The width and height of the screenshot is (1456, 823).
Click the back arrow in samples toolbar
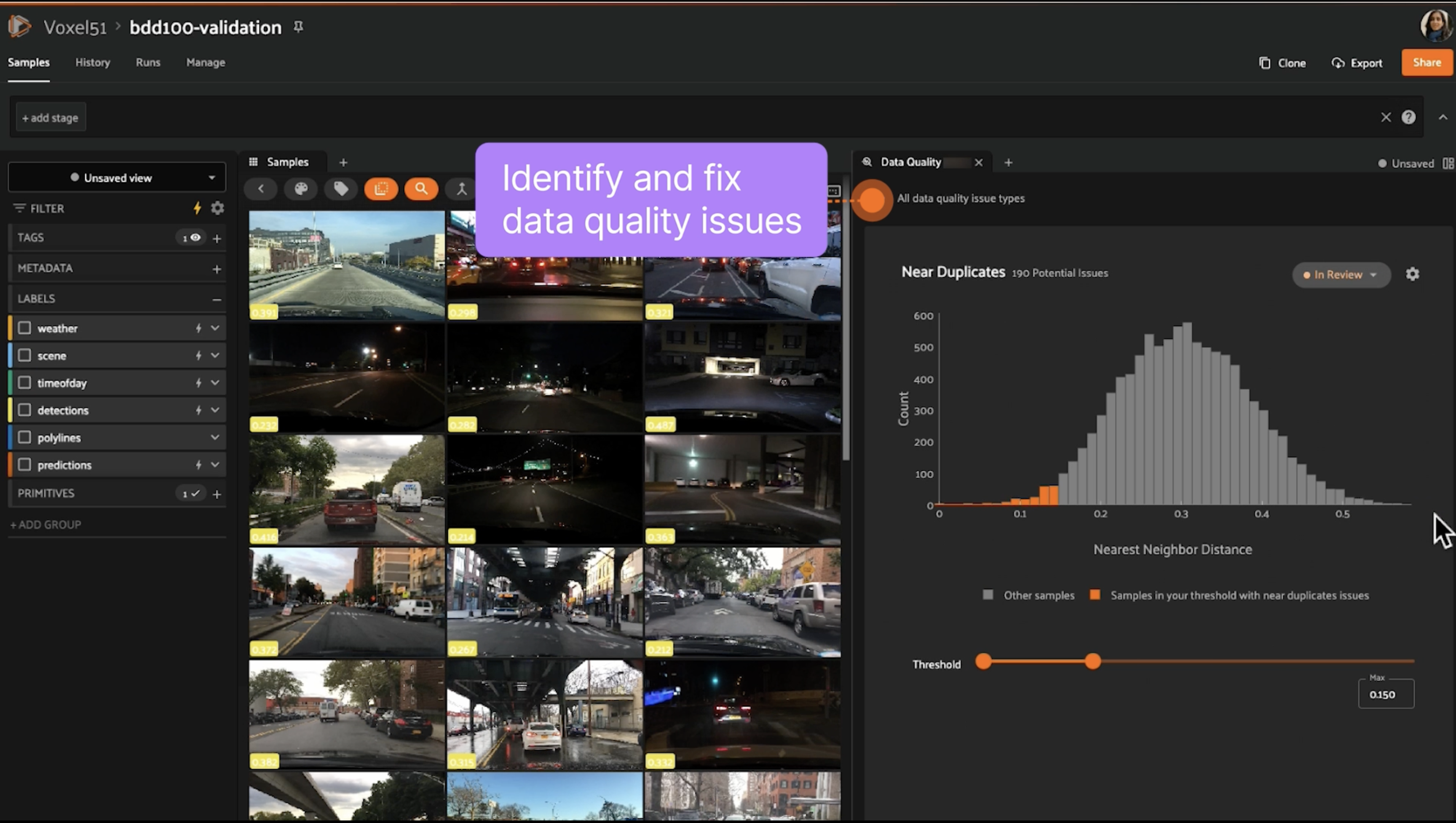pyautogui.click(x=260, y=189)
